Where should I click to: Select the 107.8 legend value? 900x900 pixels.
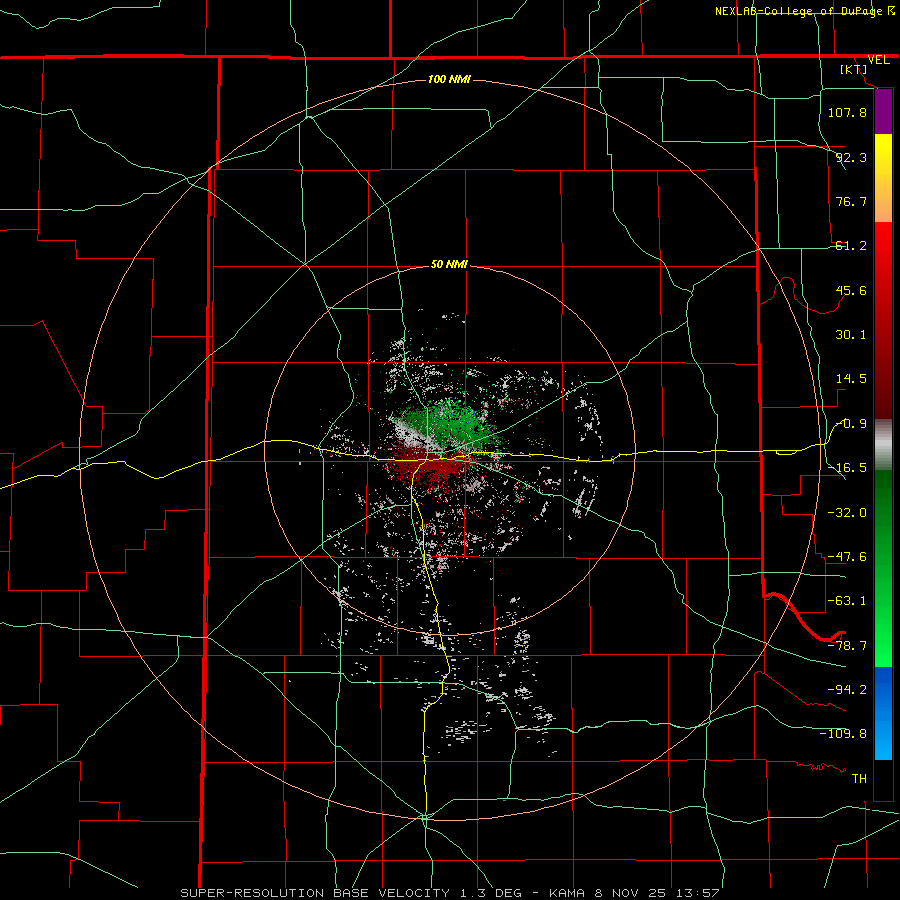pos(847,112)
